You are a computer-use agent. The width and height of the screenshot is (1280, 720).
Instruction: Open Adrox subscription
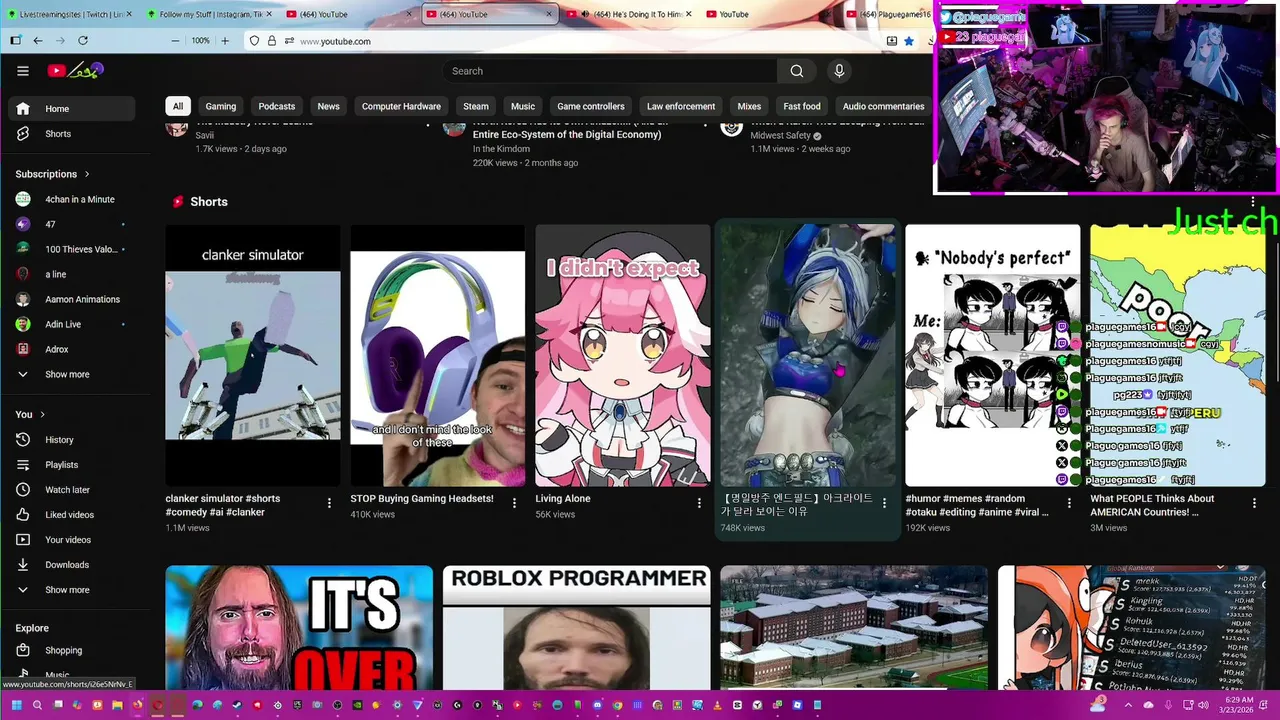[71, 349]
